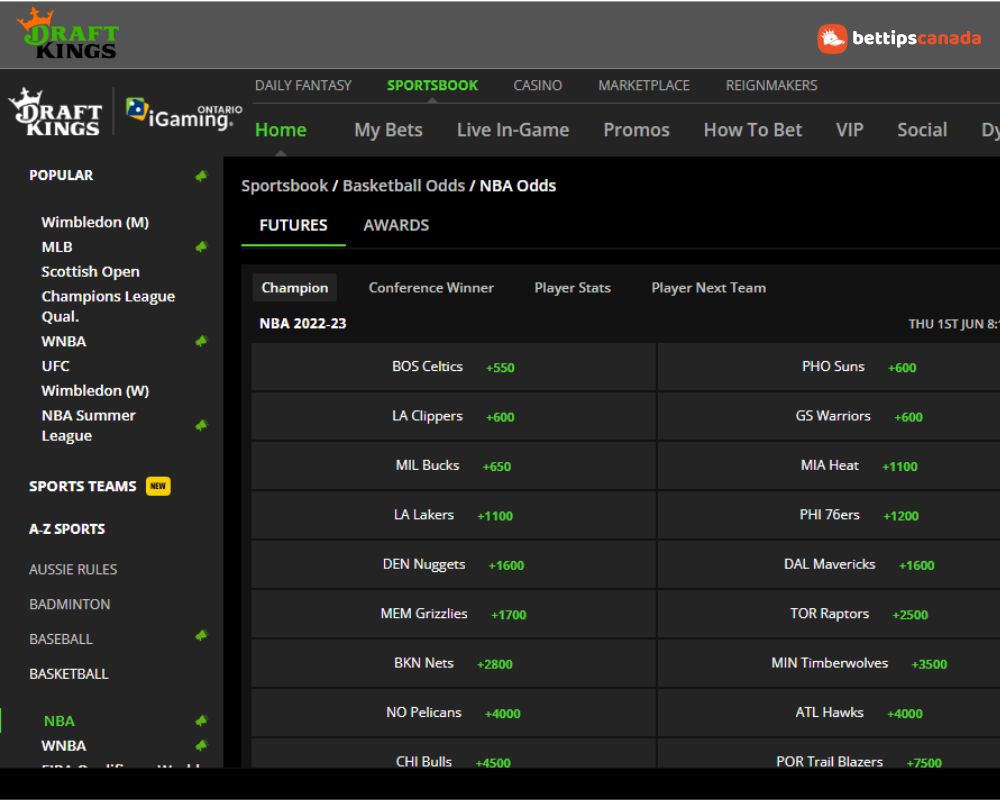Open the Social page
The width and height of the screenshot is (1000, 800).
[922, 130]
